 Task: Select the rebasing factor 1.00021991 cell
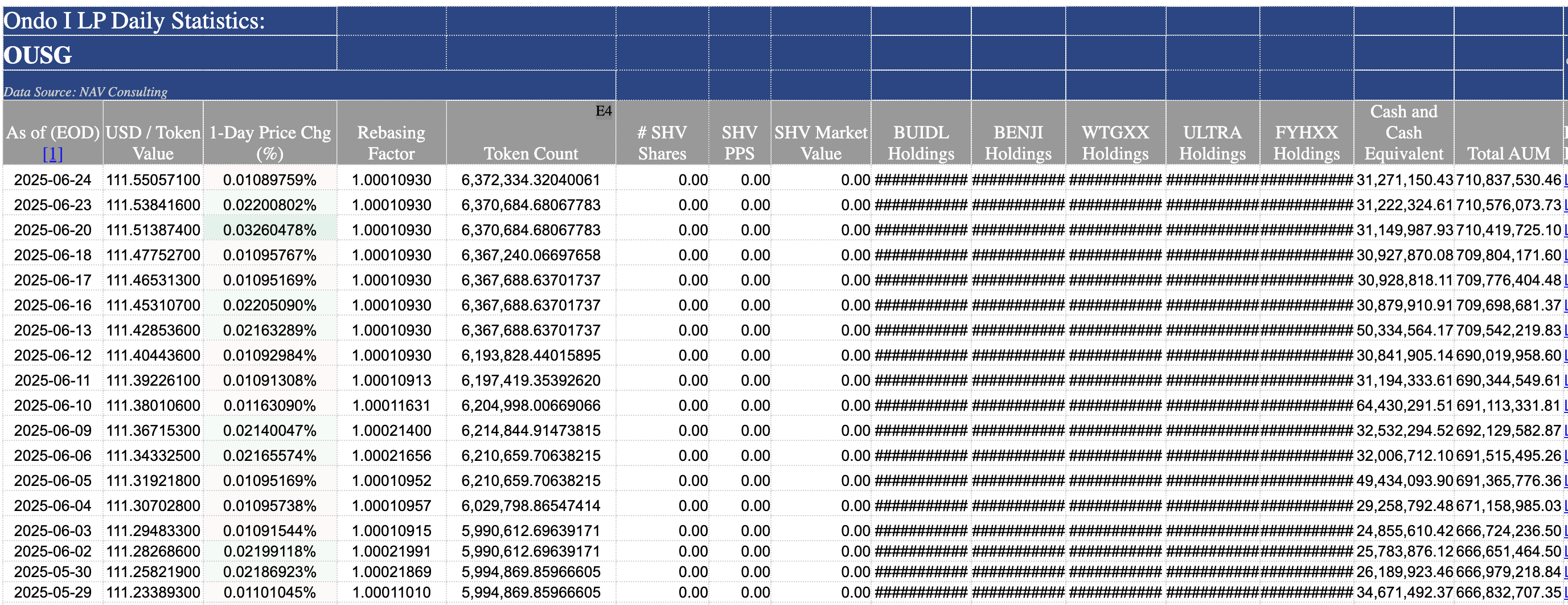click(x=391, y=551)
